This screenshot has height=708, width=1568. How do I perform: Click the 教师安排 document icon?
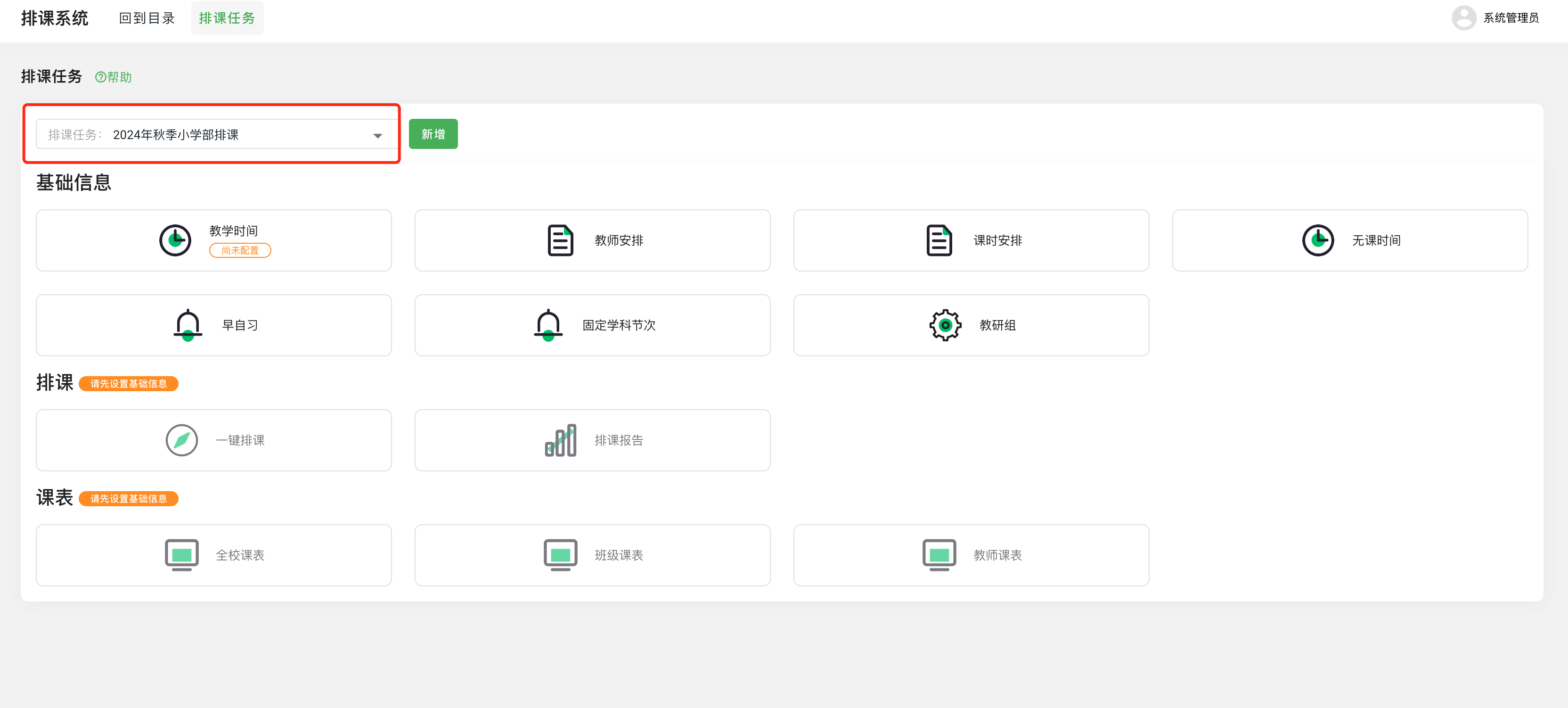[560, 240]
